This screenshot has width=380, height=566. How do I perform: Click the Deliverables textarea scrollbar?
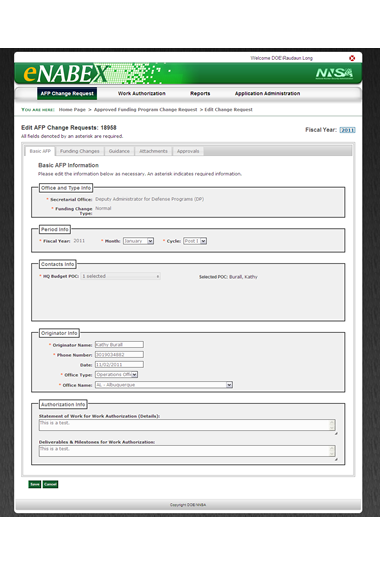(332, 451)
